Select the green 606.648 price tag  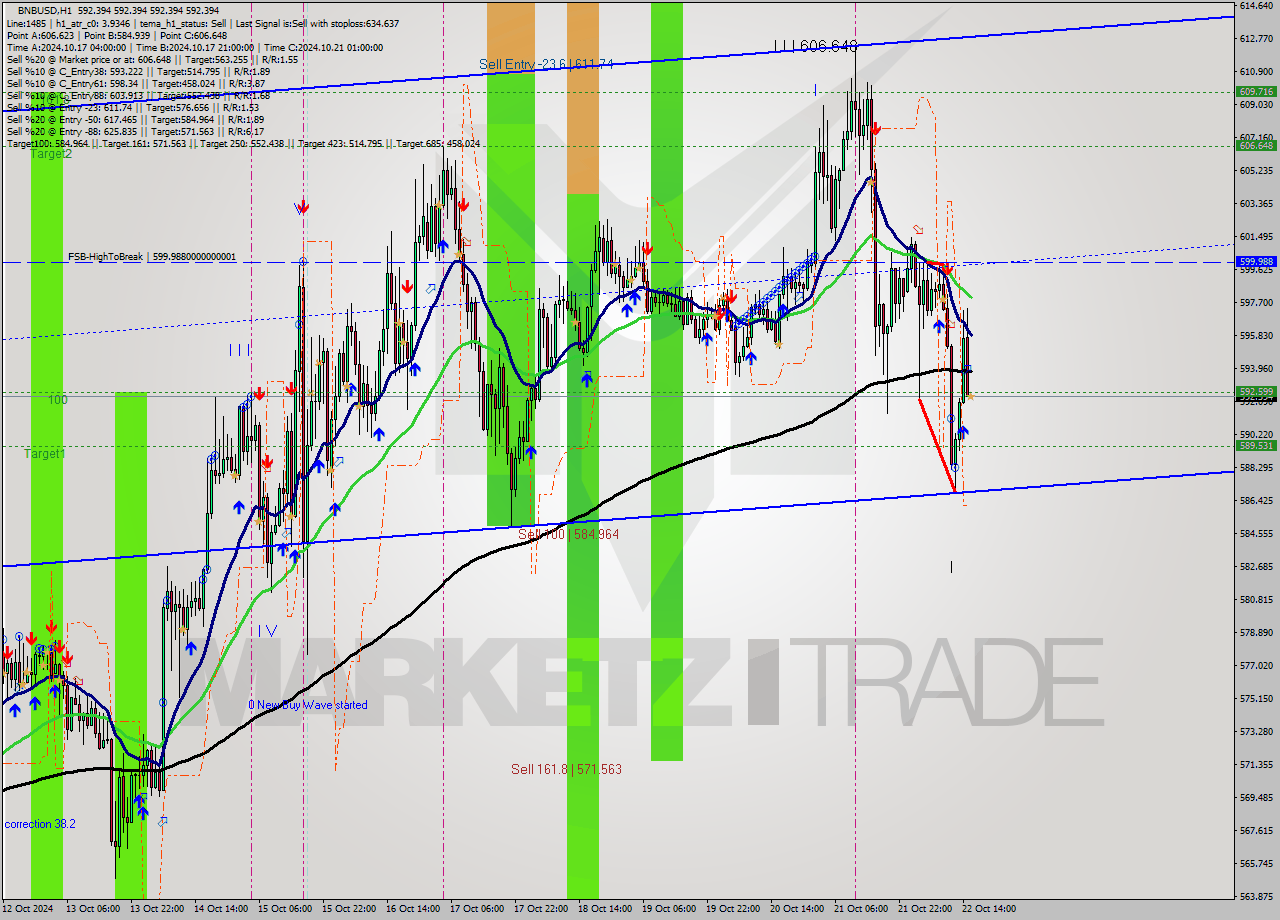[1256, 145]
